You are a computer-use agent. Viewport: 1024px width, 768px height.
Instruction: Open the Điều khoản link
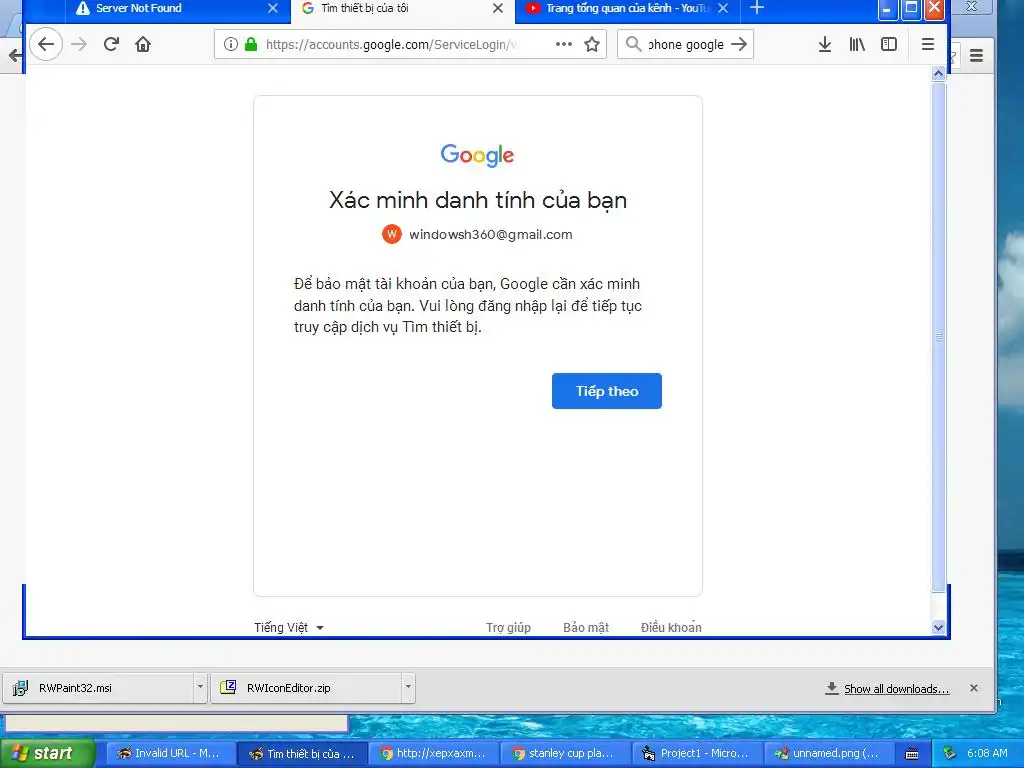coord(671,627)
